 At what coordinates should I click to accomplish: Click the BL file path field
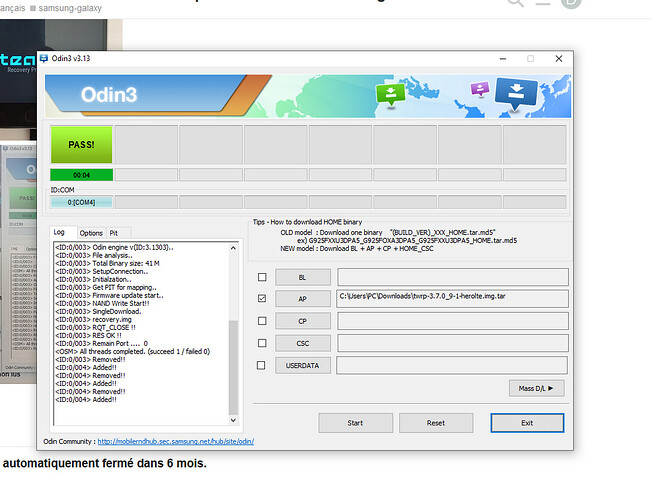pyautogui.click(x=453, y=277)
